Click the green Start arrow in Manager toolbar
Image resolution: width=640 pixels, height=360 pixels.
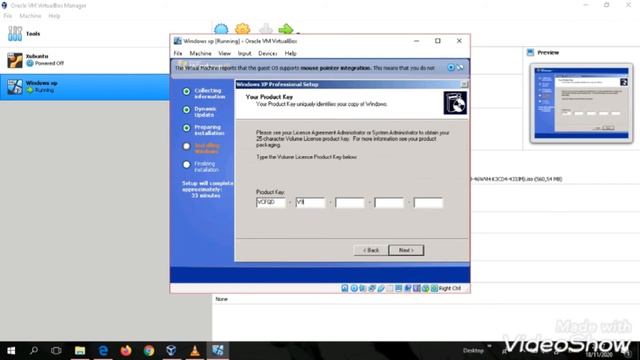click(x=286, y=29)
